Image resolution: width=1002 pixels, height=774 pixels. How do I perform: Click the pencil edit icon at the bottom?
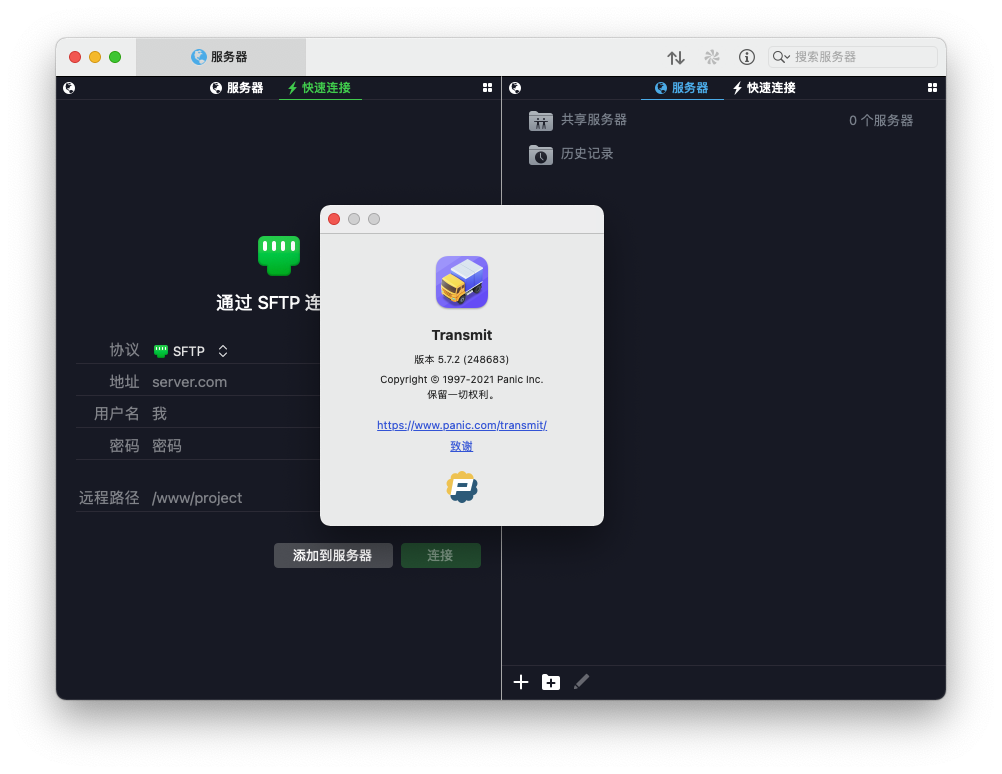[581, 682]
